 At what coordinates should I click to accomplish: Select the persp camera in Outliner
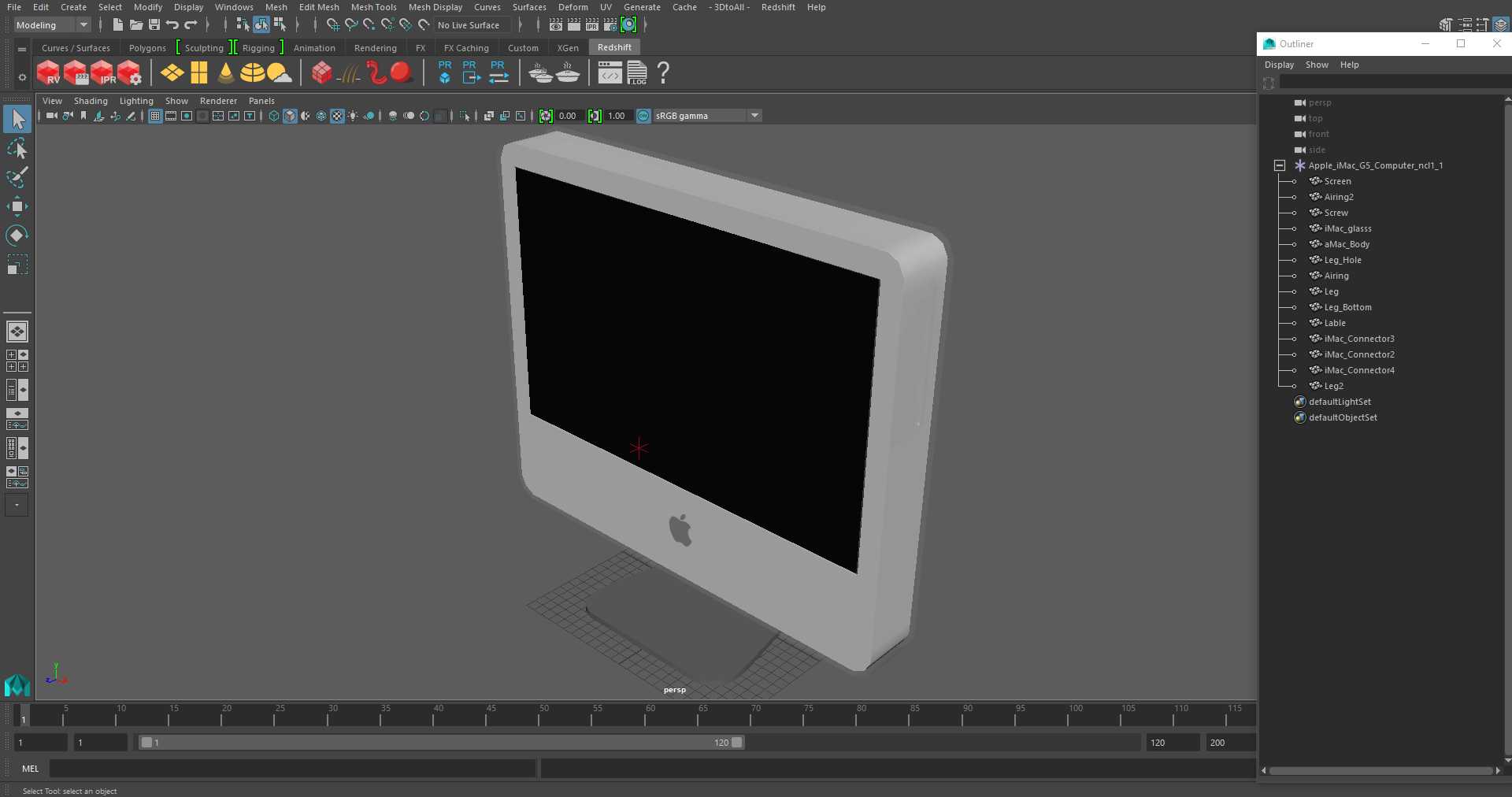(x=1320, y=102)
